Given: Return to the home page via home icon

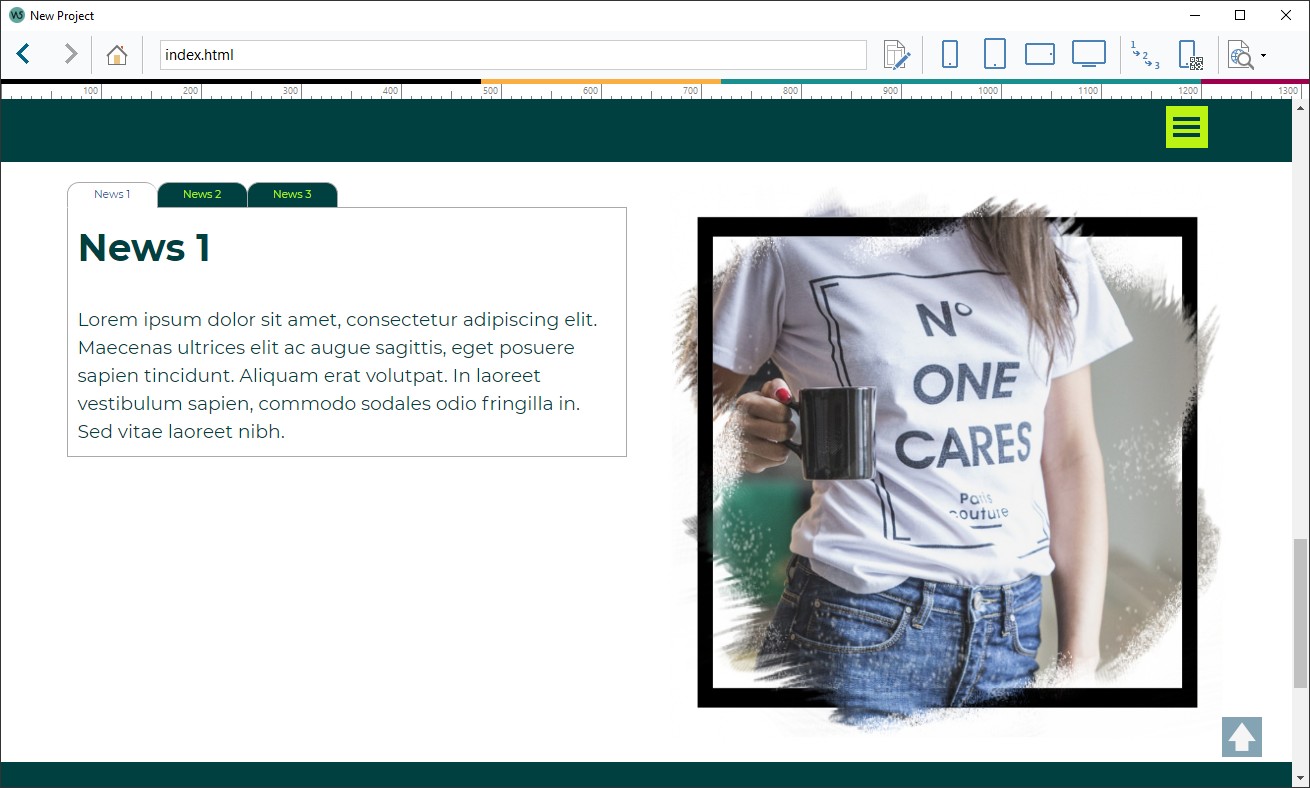Looking at the screenshot, I should (x=117, y=54).
